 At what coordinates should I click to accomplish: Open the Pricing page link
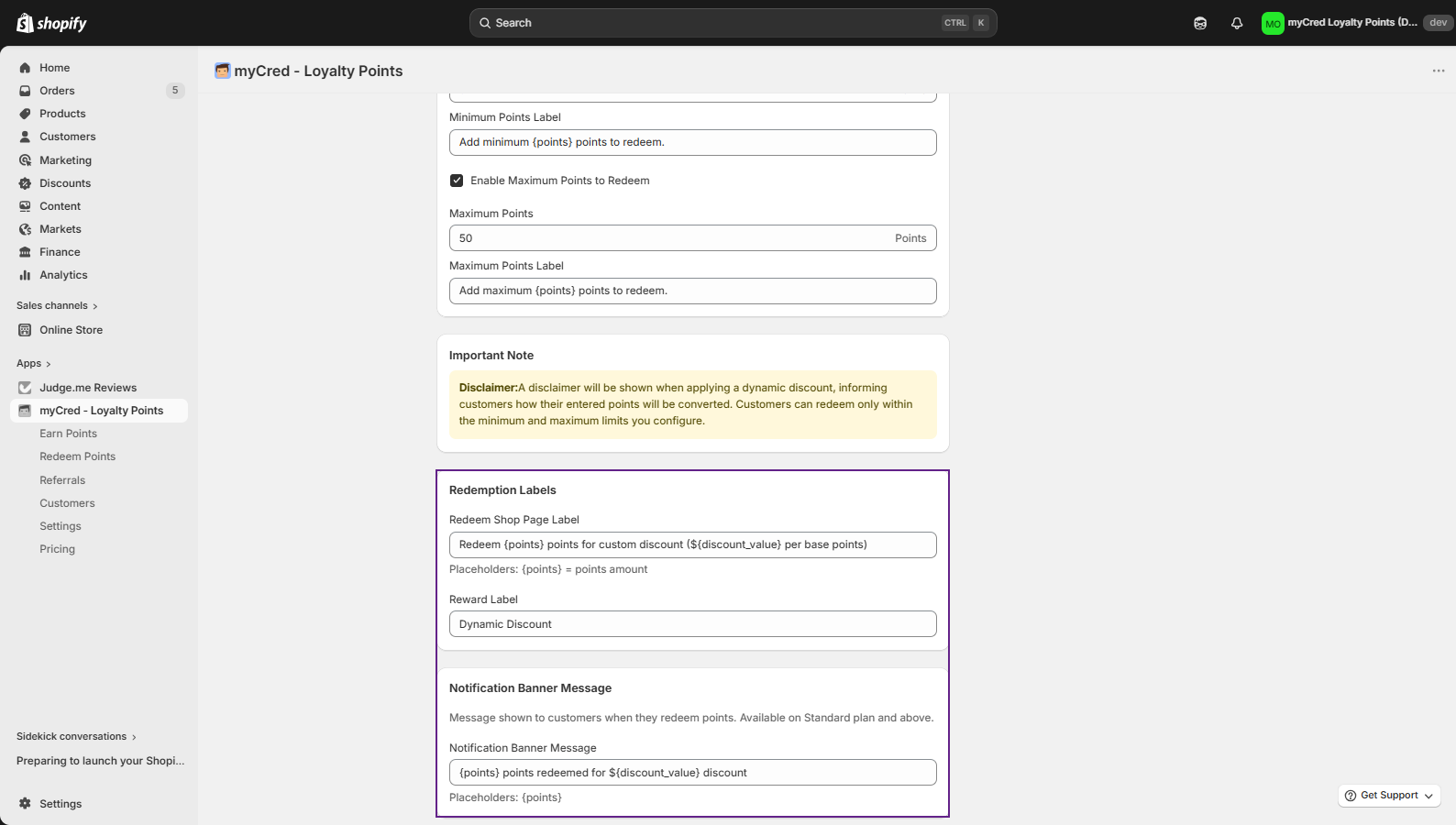coord(57,549)
